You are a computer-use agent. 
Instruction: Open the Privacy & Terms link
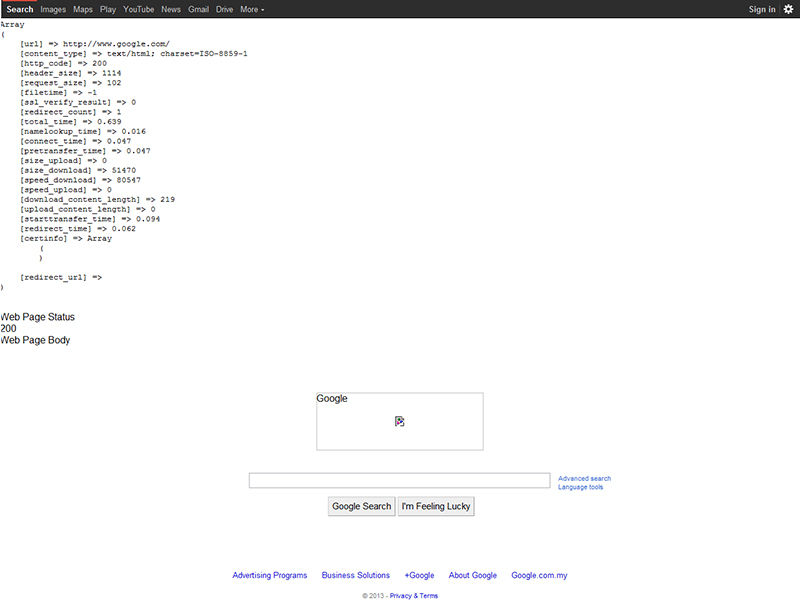[412, 594]
